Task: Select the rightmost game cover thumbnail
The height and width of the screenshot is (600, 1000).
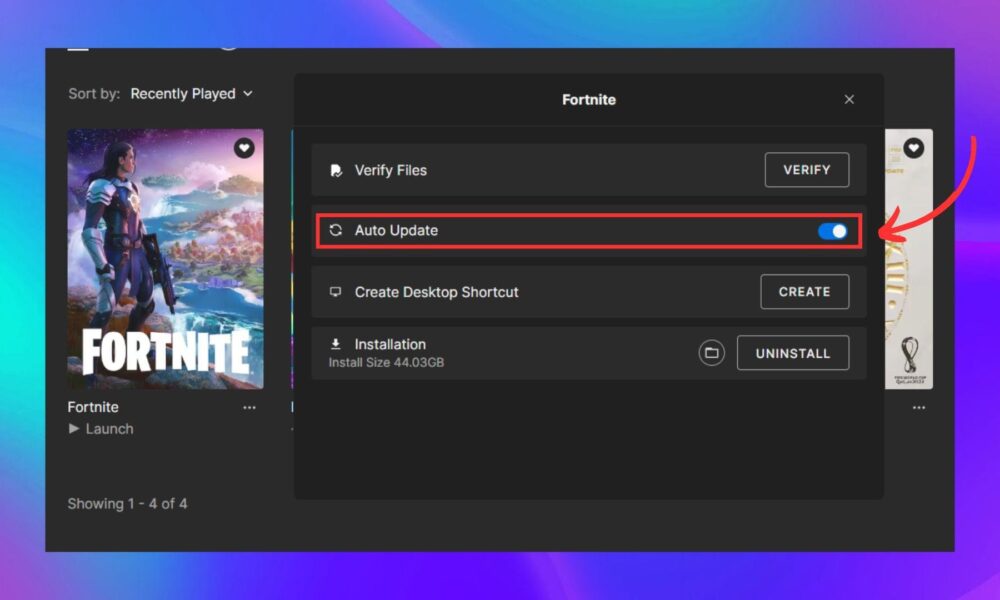Action: click(x=908, y=259)
